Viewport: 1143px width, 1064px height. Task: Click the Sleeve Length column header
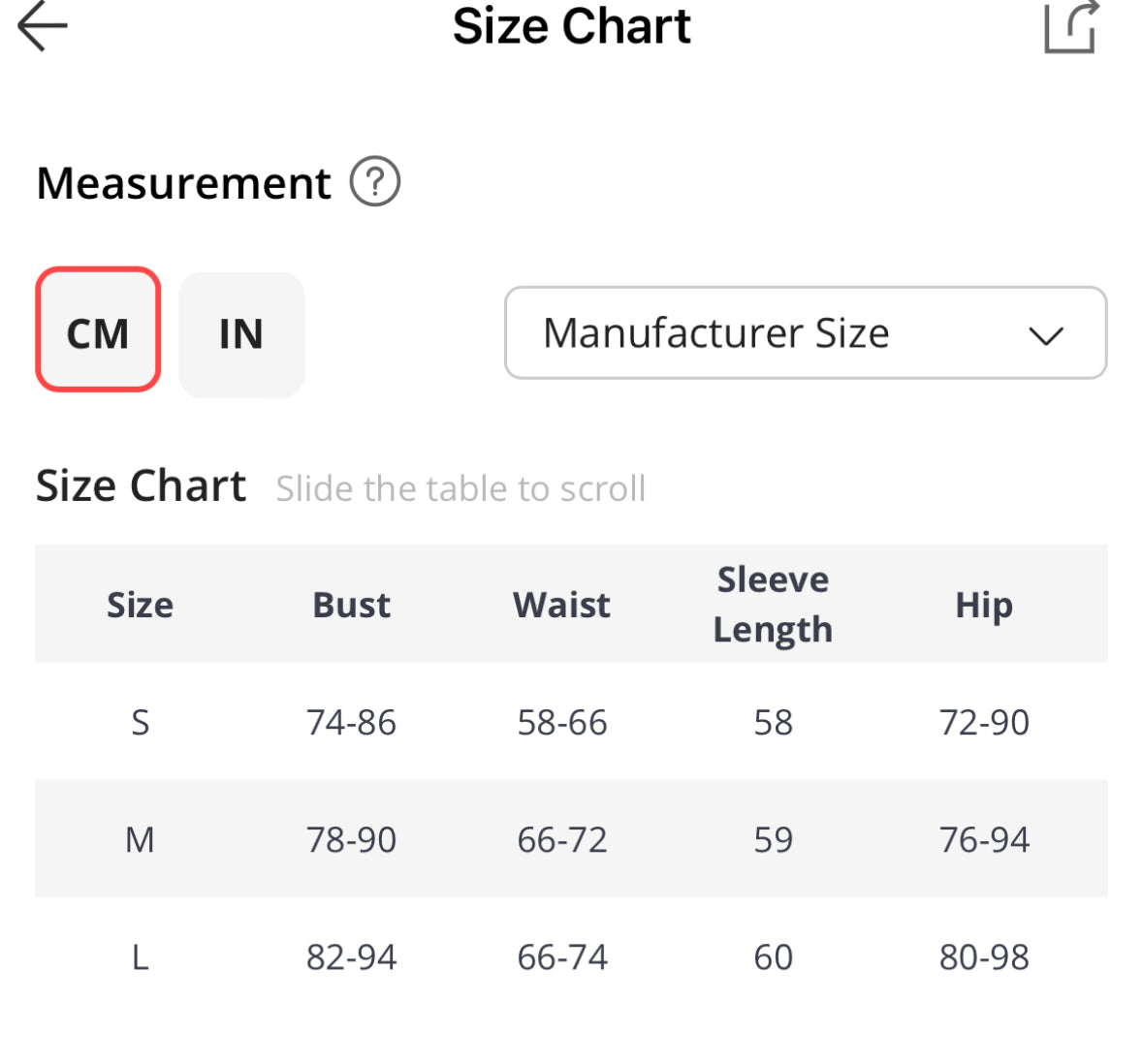coord(773,605)
